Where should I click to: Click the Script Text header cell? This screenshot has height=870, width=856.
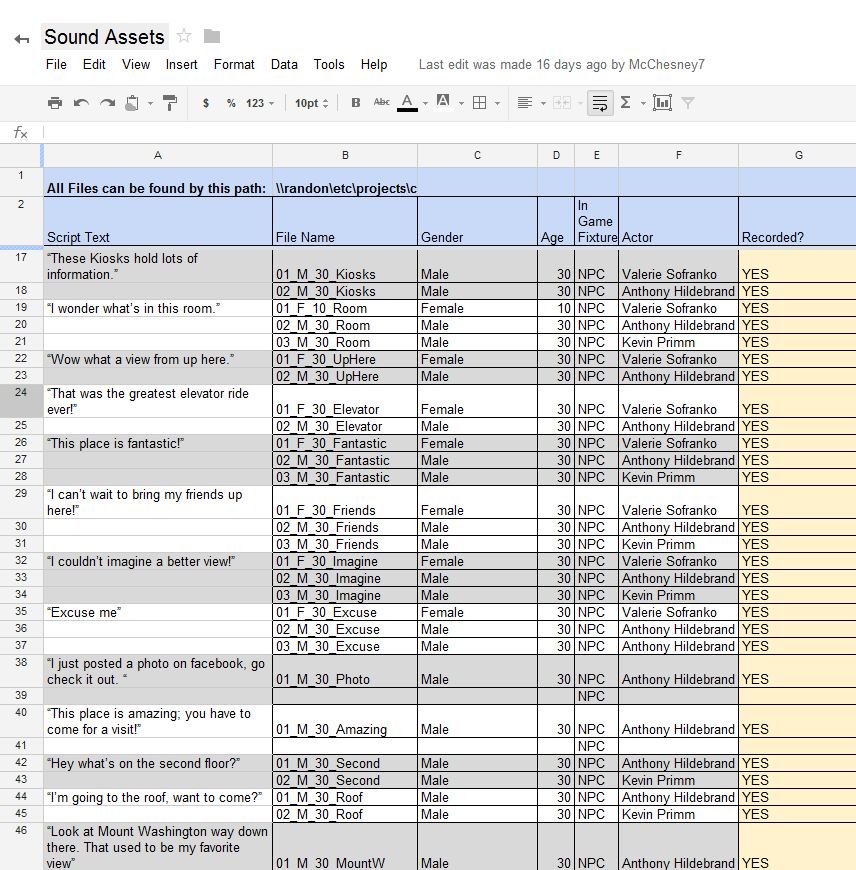(158, 221)
